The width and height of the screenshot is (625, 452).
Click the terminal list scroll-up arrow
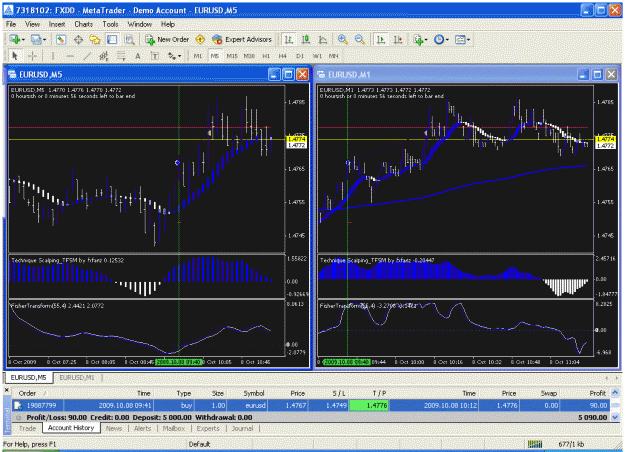(615, 393)
